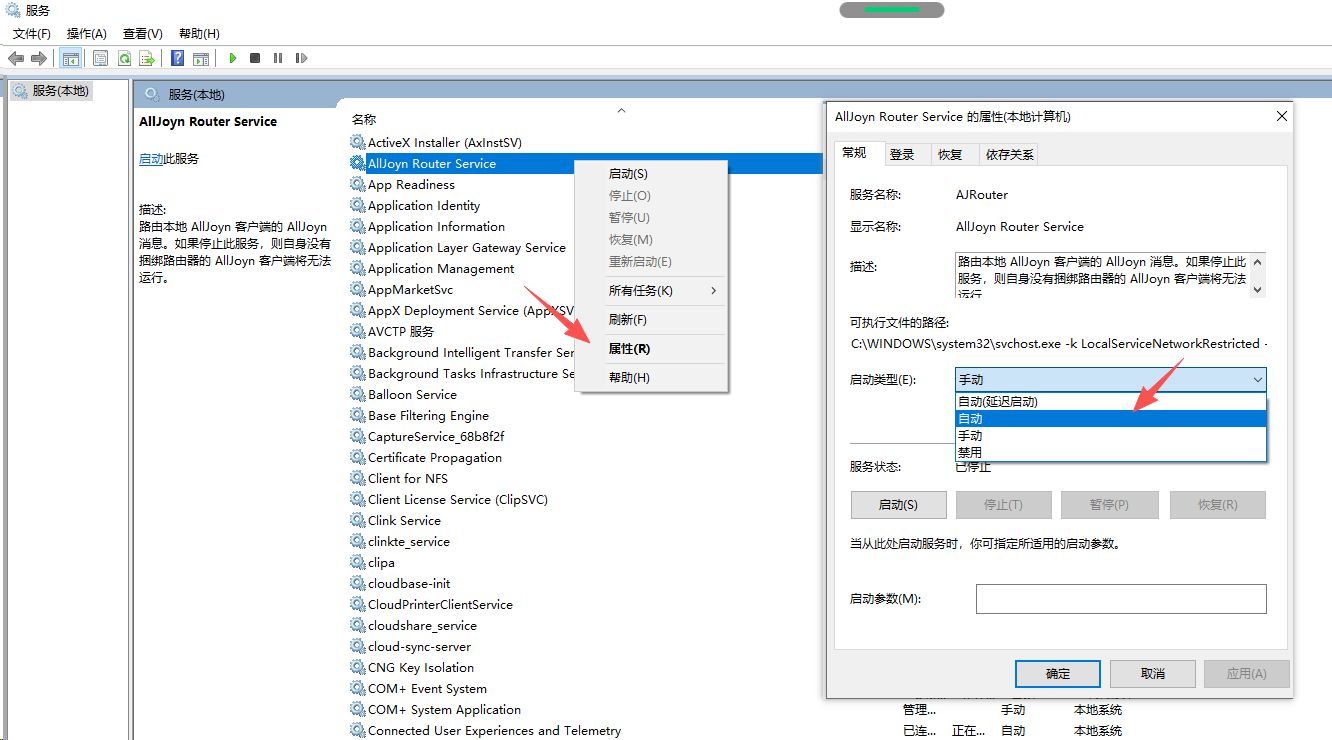Go back with the toolbar back arrow
The image size is (1332, 740).
click(x=16, y=58)
